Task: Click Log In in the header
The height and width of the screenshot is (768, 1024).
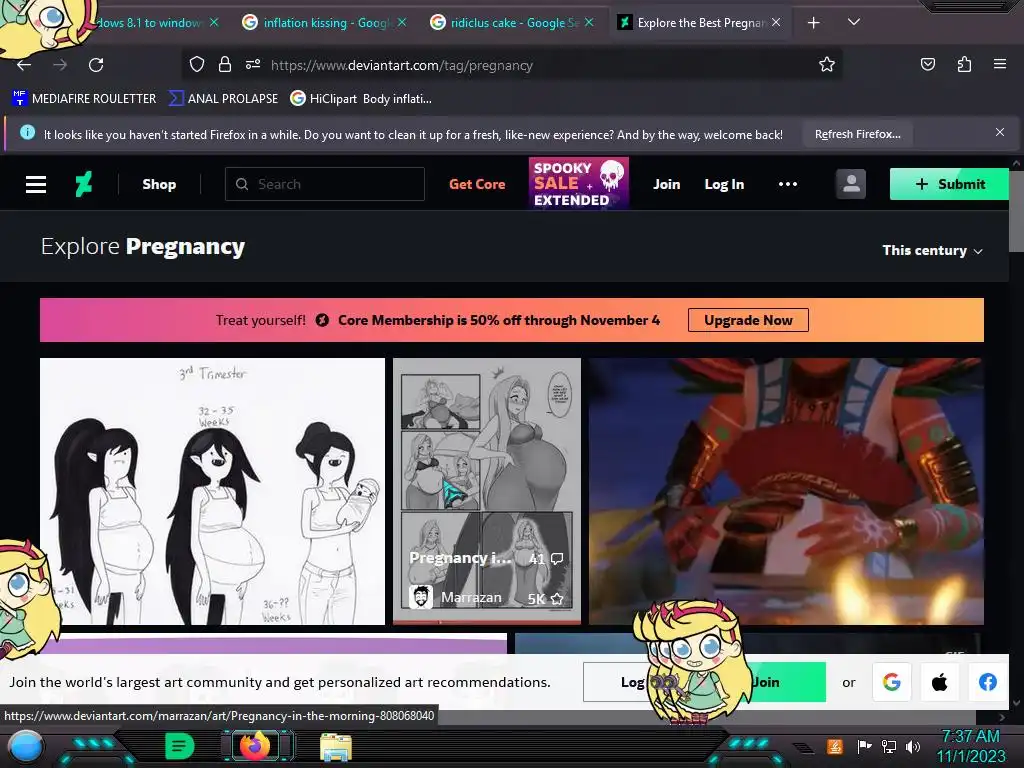Action: [724, 184]
